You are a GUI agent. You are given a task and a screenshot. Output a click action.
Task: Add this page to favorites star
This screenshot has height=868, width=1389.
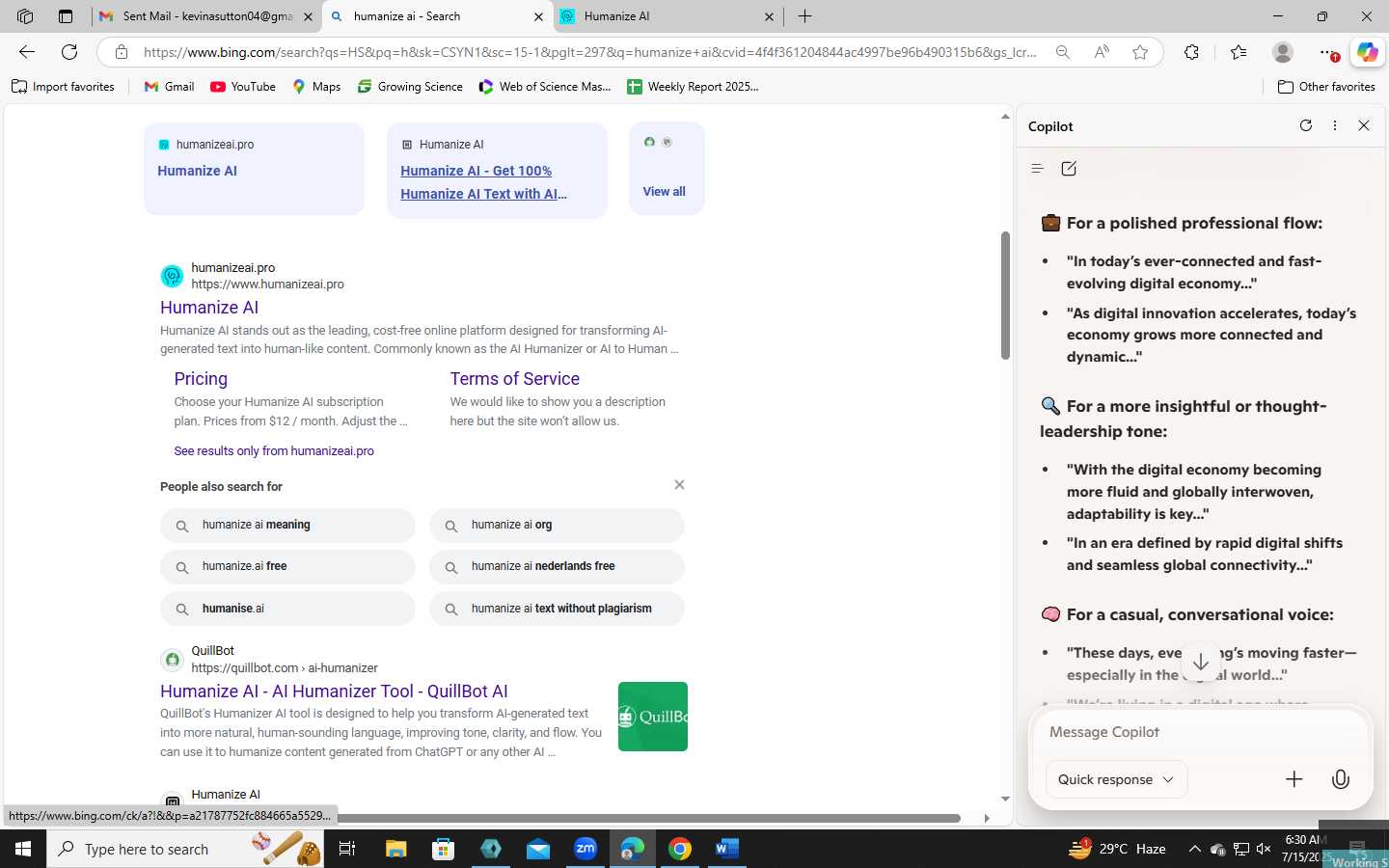[1140, 52]
